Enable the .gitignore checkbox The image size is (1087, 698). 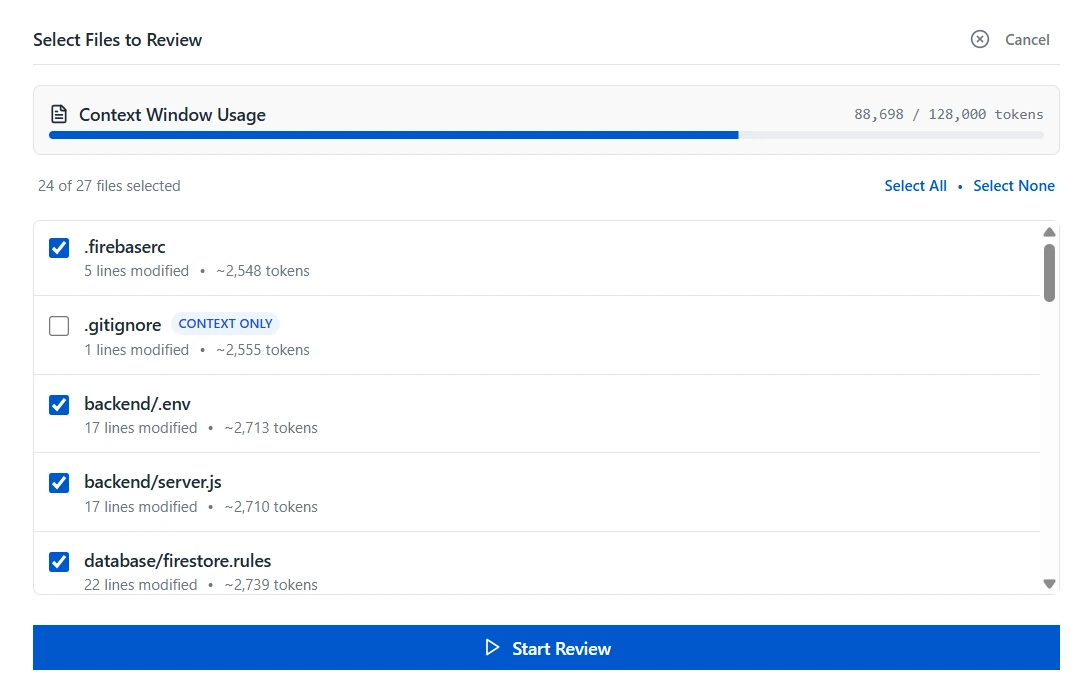tap(58, 325)
